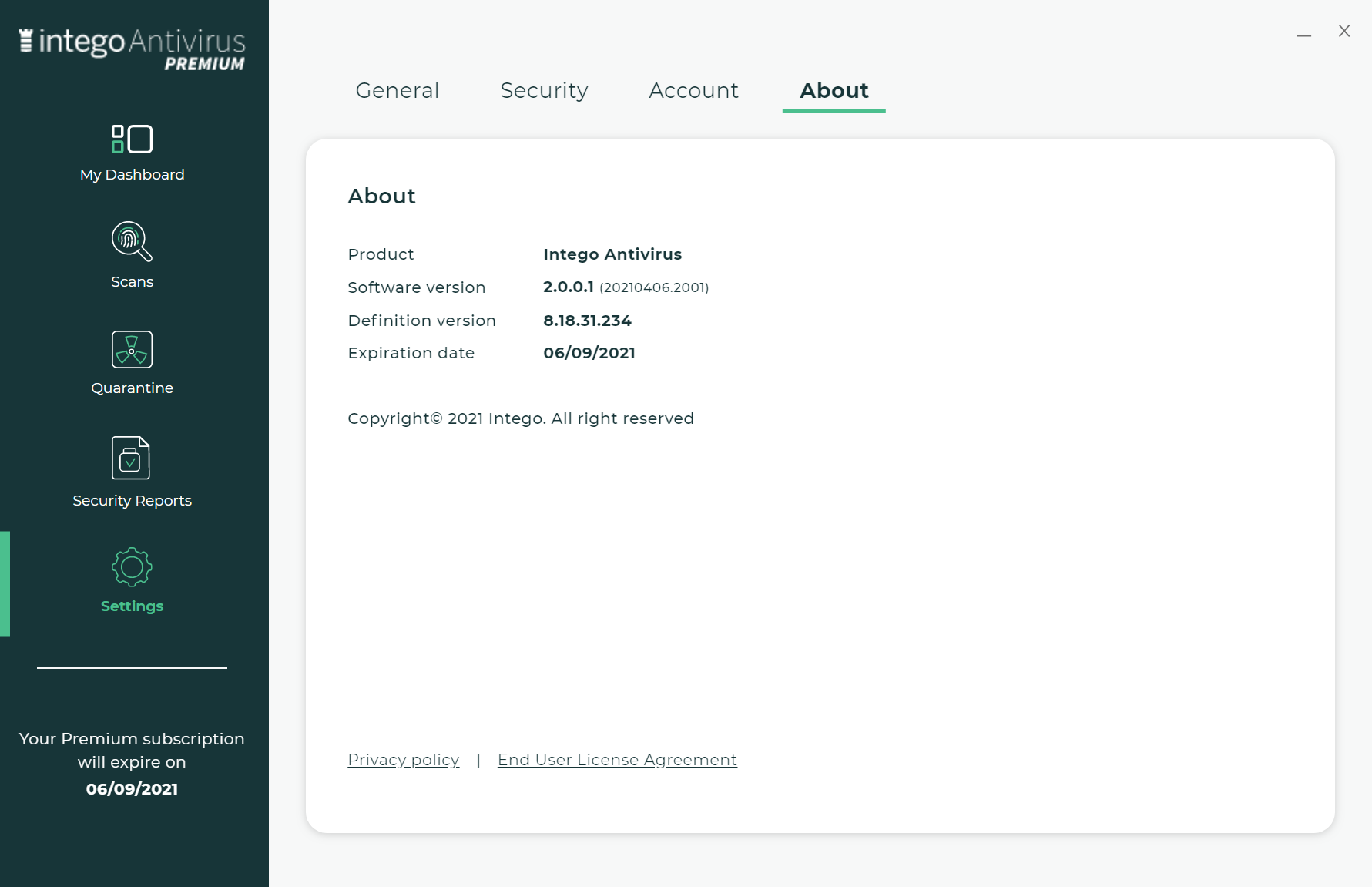The width and height of the screenshot is (1372, 887).
Task: Click the About panel expiration date 06/09/2021
Action: point(589,353)
